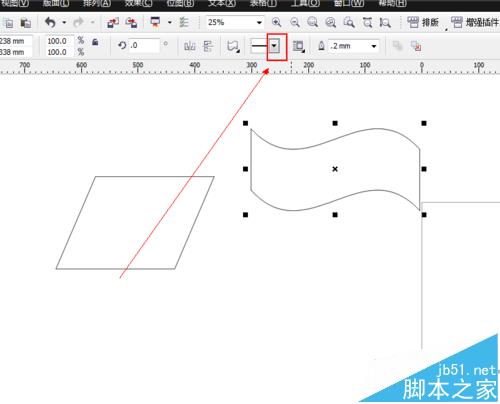This screenshot has width=500, height=404.
Task: Click the Copy icon in standard toolbar
Action: pyautogui.click(x=8, y=23)
